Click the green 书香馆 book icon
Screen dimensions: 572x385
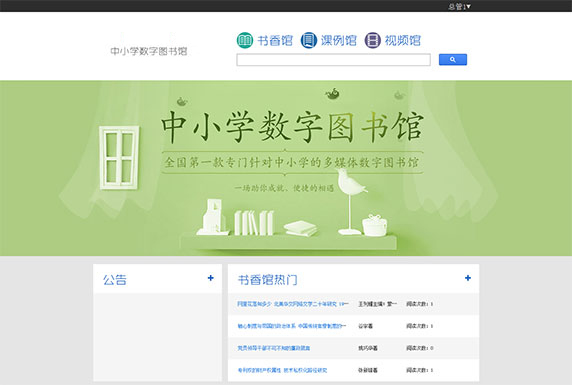(x=245, y=40)
